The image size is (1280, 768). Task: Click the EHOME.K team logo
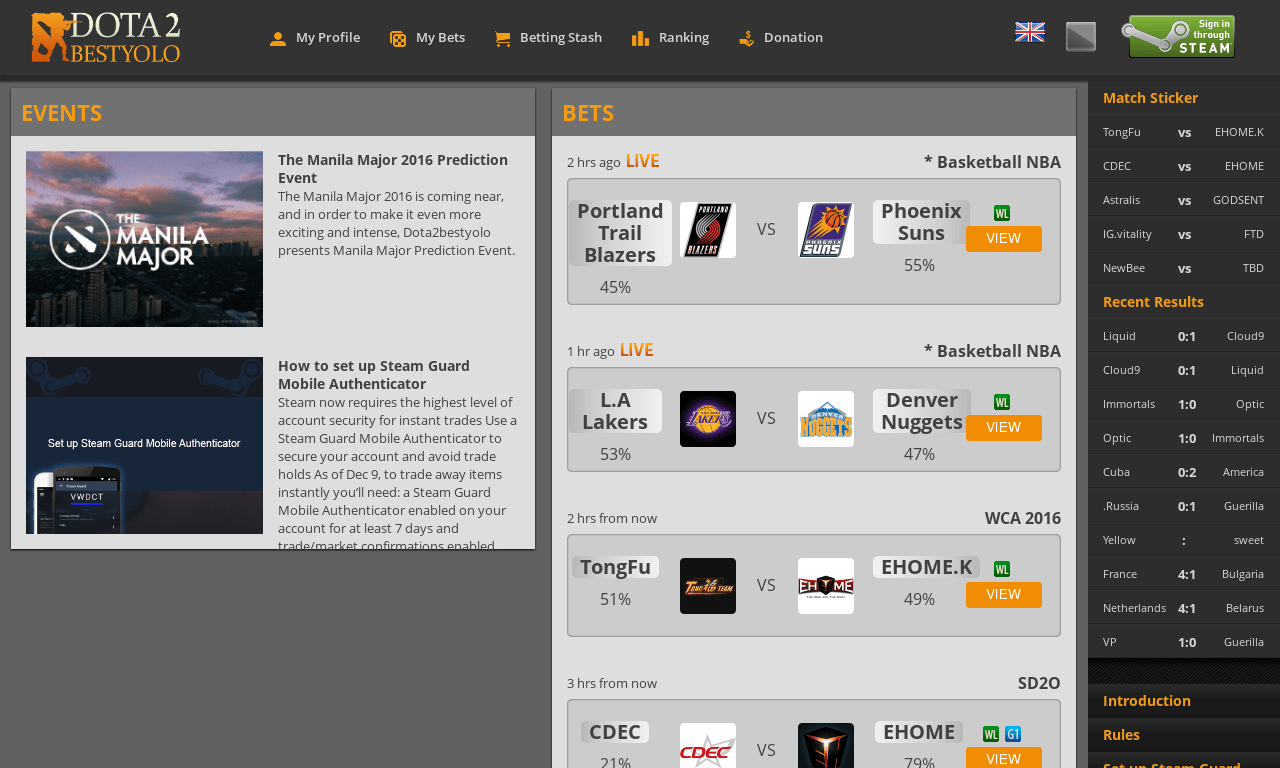pyautogui.click(x=826, y=586)
